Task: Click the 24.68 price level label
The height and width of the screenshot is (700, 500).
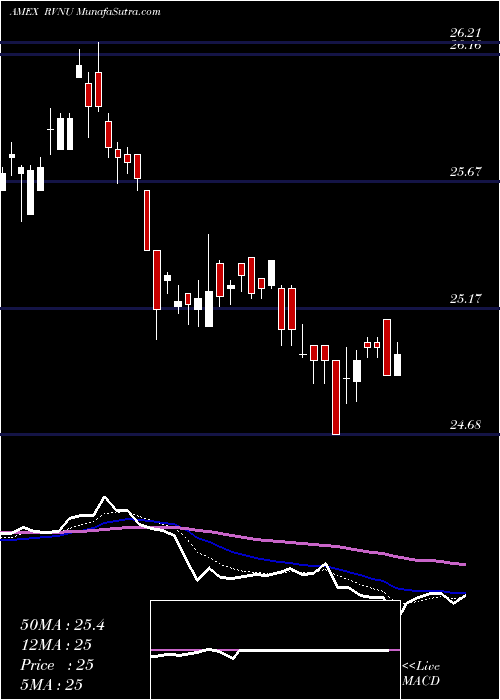Action: [465, 425]
